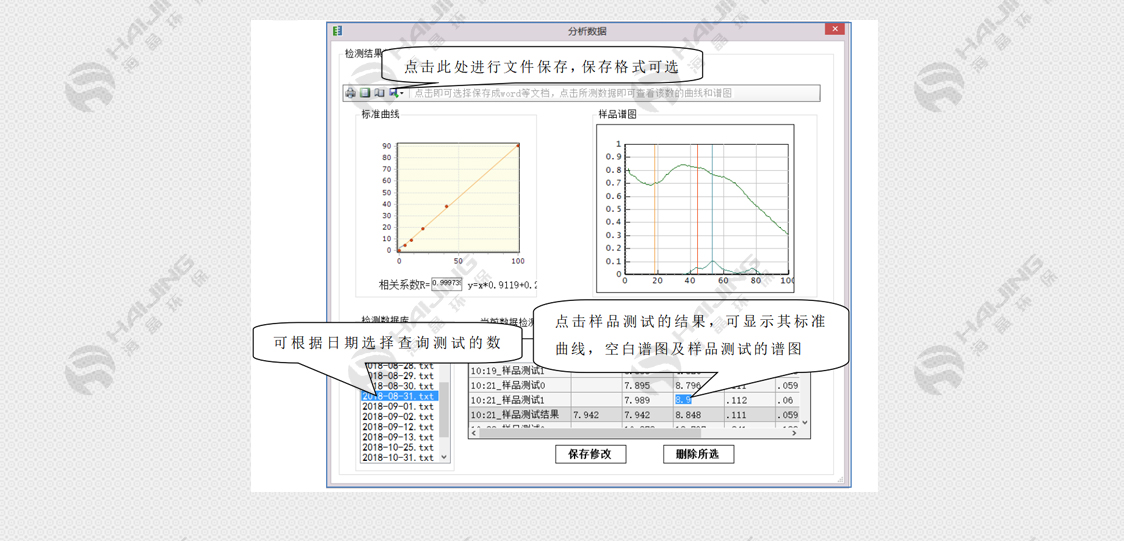Close the 分析数据 dialog window
1124x541 pixels.
click(x=834, y=30)
